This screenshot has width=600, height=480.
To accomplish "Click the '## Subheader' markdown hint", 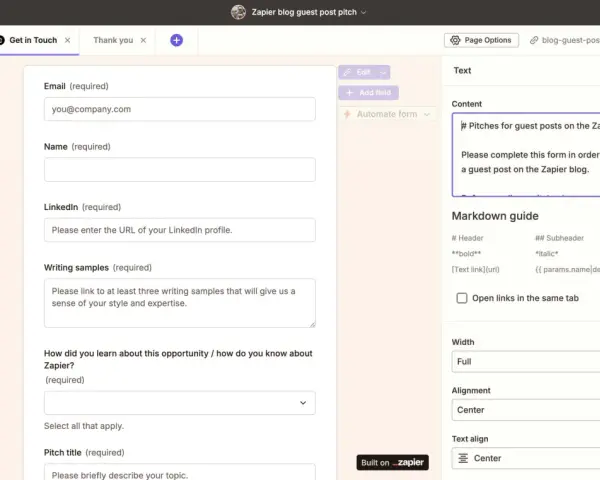I will tap(559, 238).
